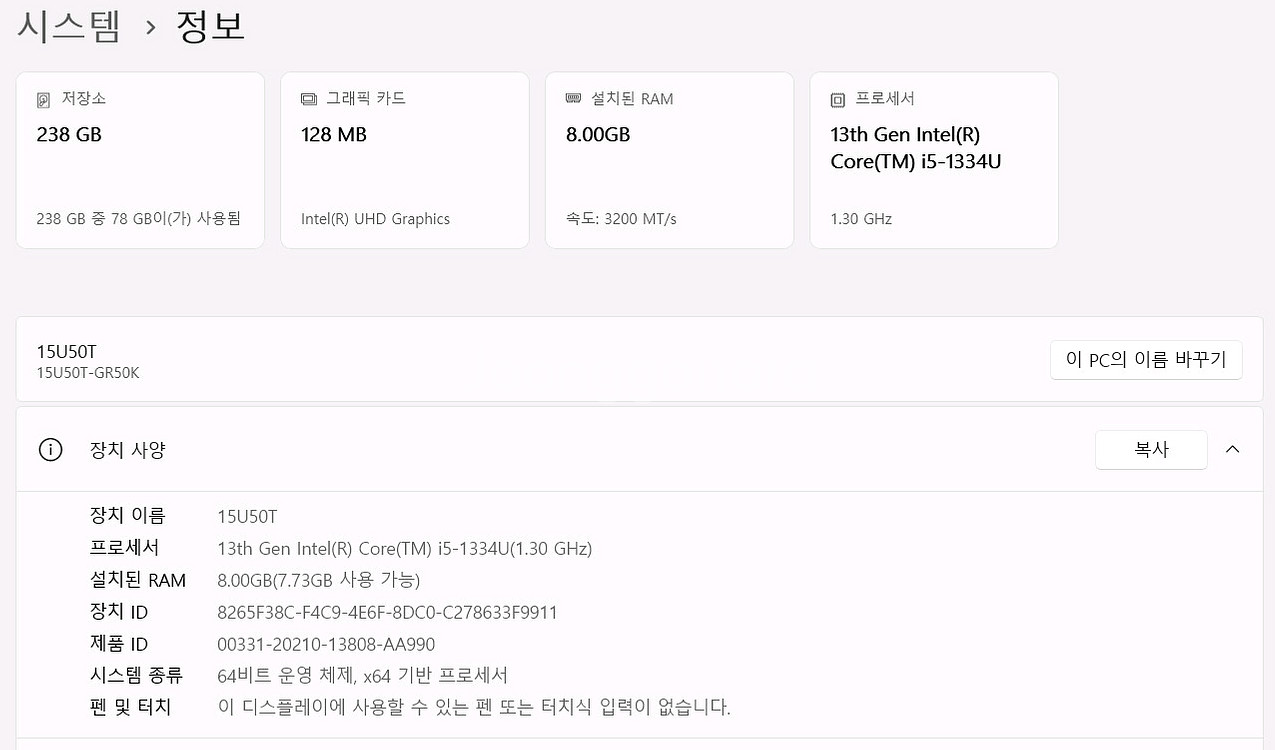The image size is (1275, 750).
Task: Click the storage disk icon on 저장소 card
Action: click(x=41, y=99)
